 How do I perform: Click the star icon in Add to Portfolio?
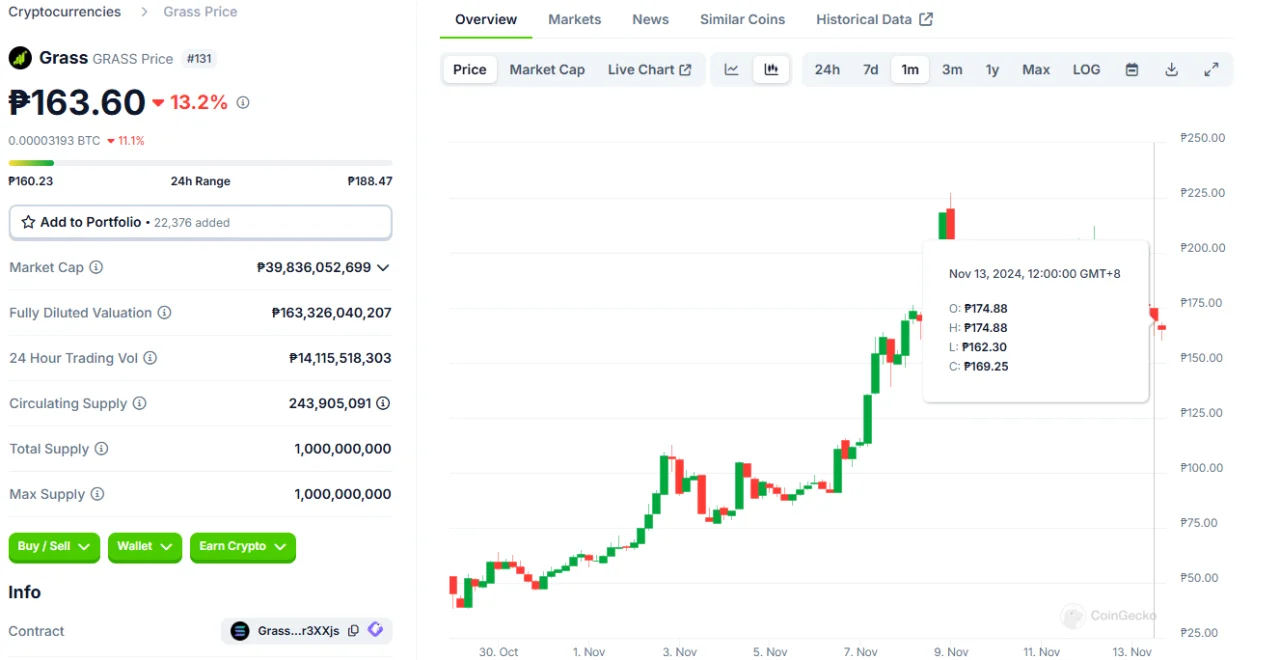(28, 222)
